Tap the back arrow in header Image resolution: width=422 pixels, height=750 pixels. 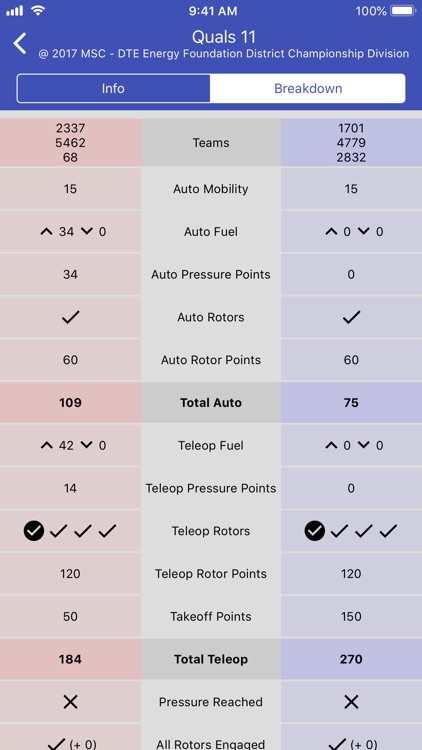tap(20, 44)
